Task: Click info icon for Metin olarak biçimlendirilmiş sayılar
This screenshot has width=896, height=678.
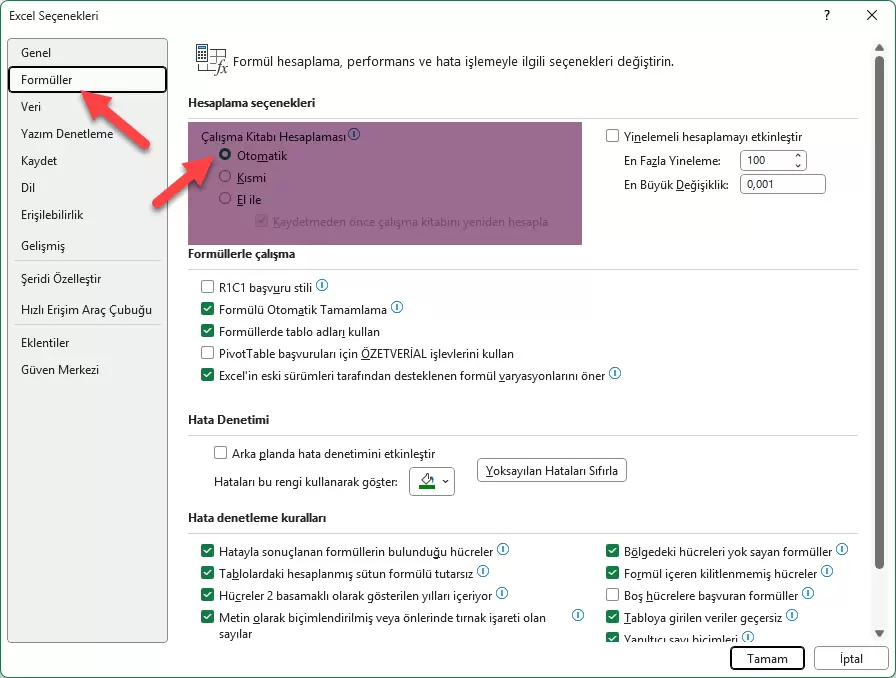Action: point(578,615)
